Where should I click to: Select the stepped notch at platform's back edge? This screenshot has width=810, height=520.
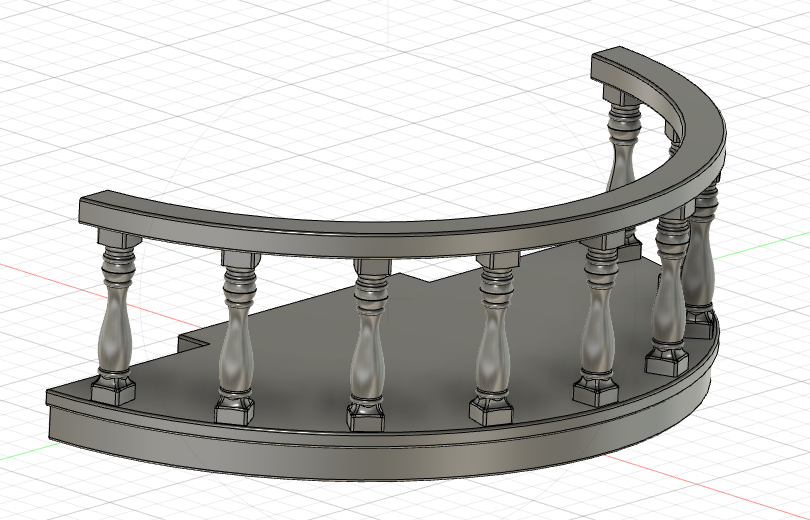tap(190, 345)
